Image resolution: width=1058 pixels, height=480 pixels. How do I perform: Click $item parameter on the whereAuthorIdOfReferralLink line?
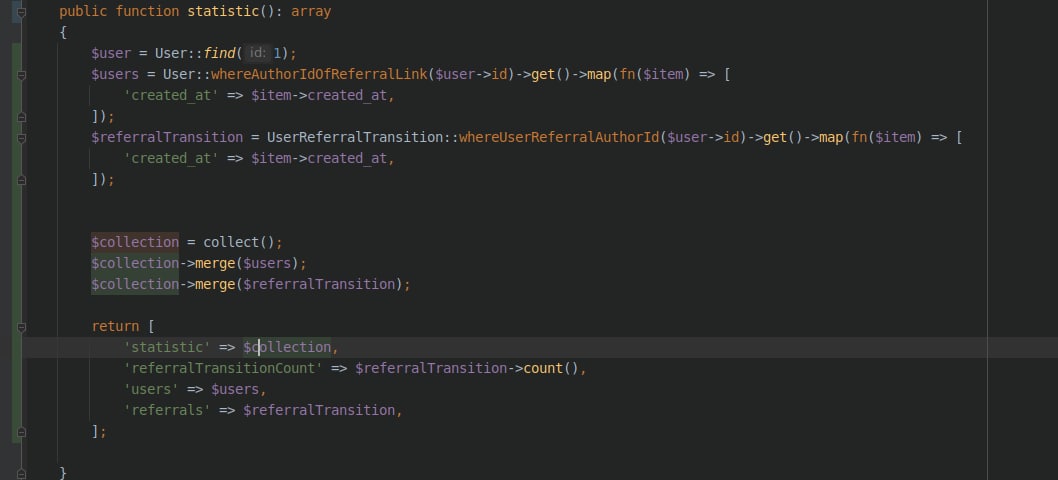[x=663, y=74]
